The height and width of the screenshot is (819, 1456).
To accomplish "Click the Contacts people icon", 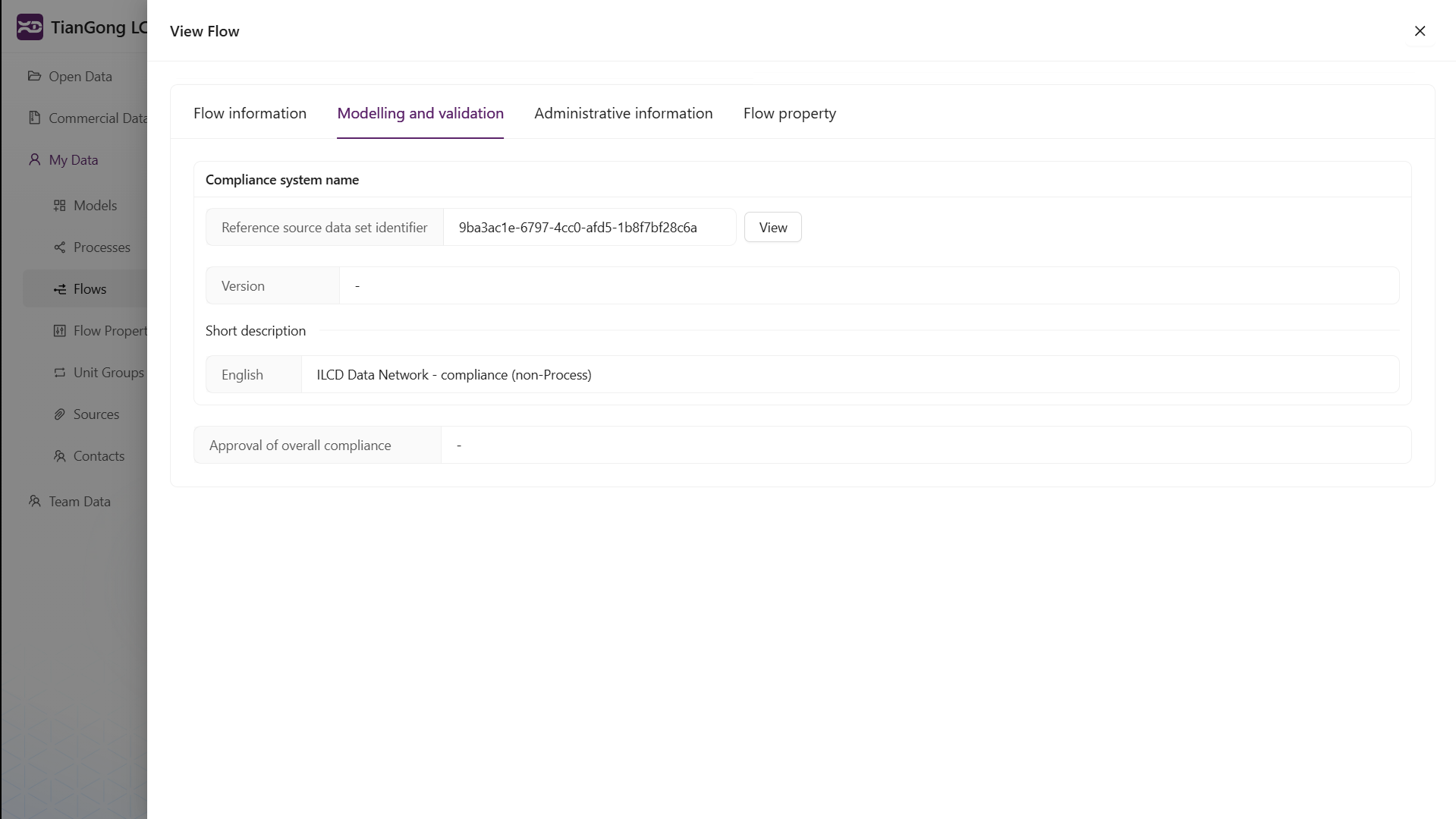I will 59,456.
